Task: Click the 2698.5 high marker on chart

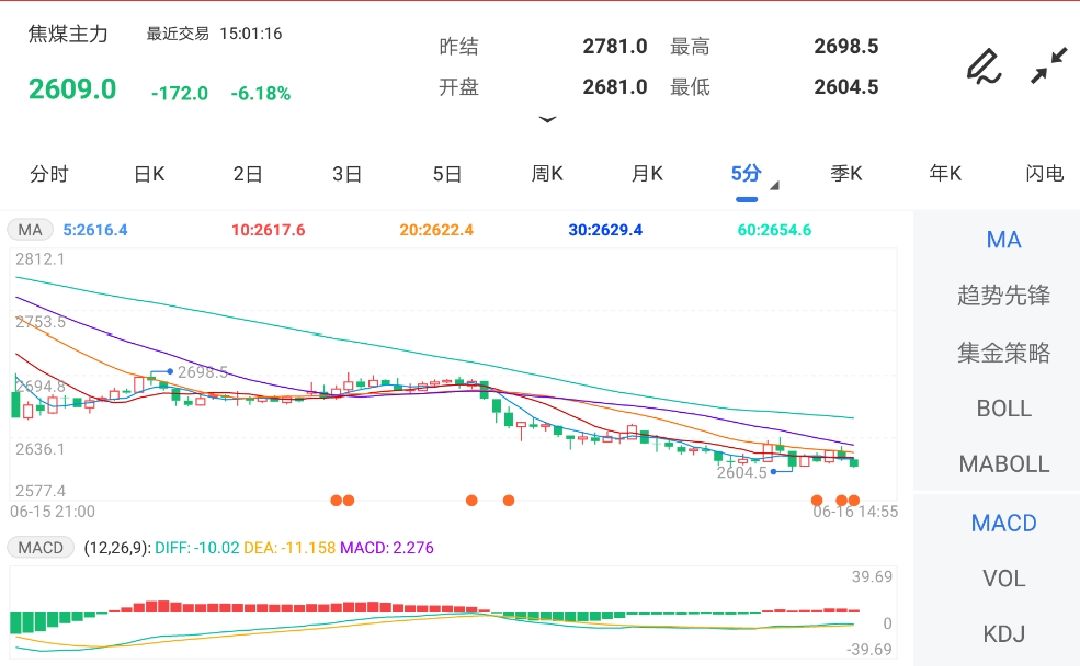Action: click(202, 373)
